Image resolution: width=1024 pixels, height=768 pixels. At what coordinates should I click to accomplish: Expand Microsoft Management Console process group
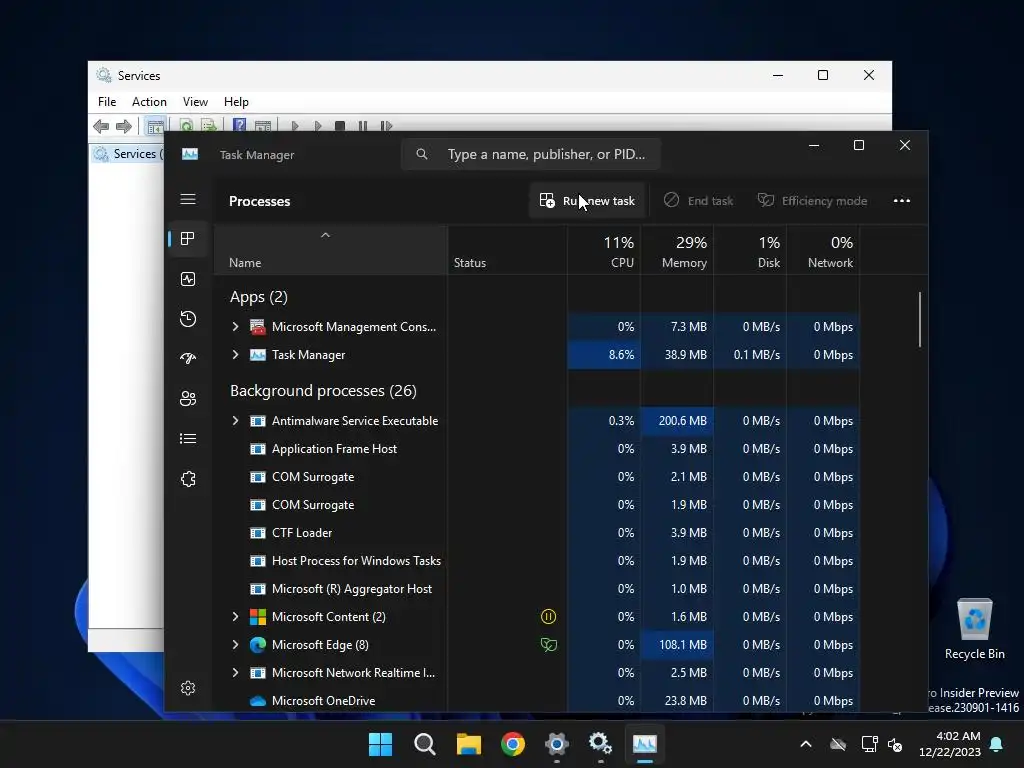(x=236, y=327)
